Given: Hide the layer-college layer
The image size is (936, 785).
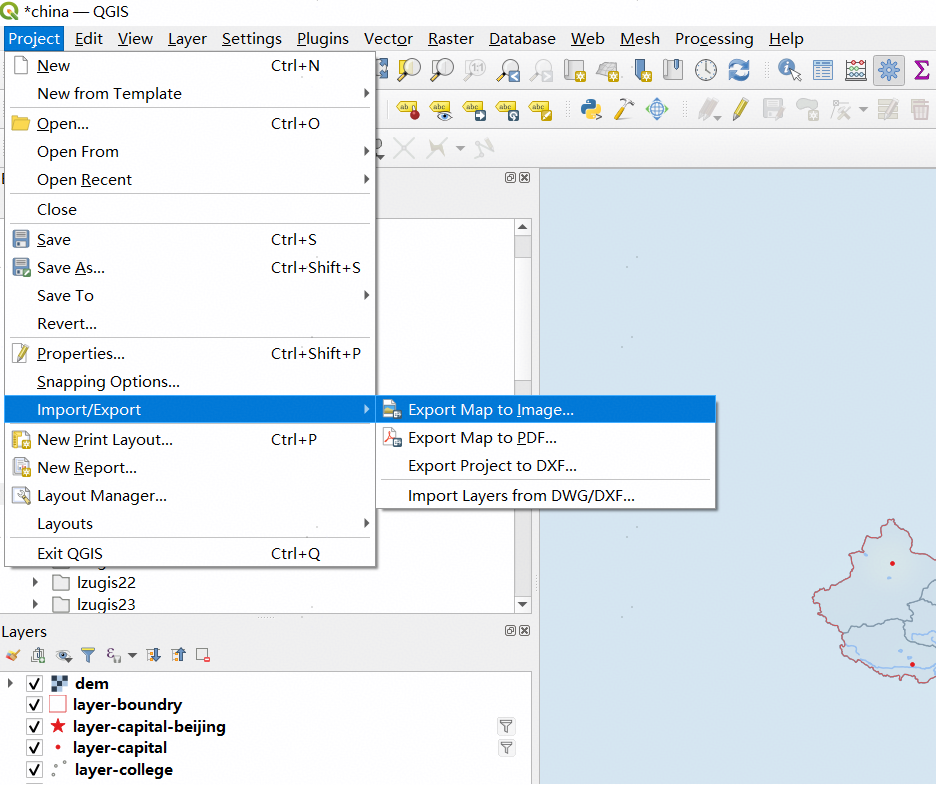Looking at the screenshot, I should (35, 770).
